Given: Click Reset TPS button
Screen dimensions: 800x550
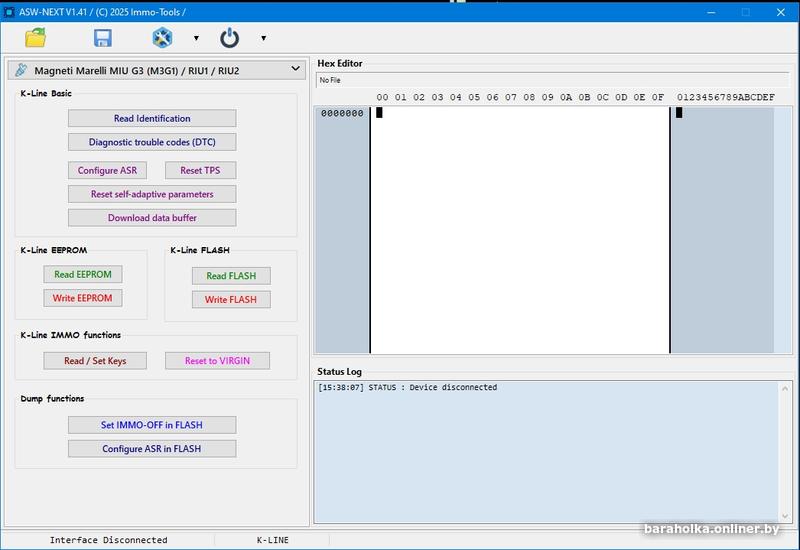Looking at the screenshot, I should [201, 170].
